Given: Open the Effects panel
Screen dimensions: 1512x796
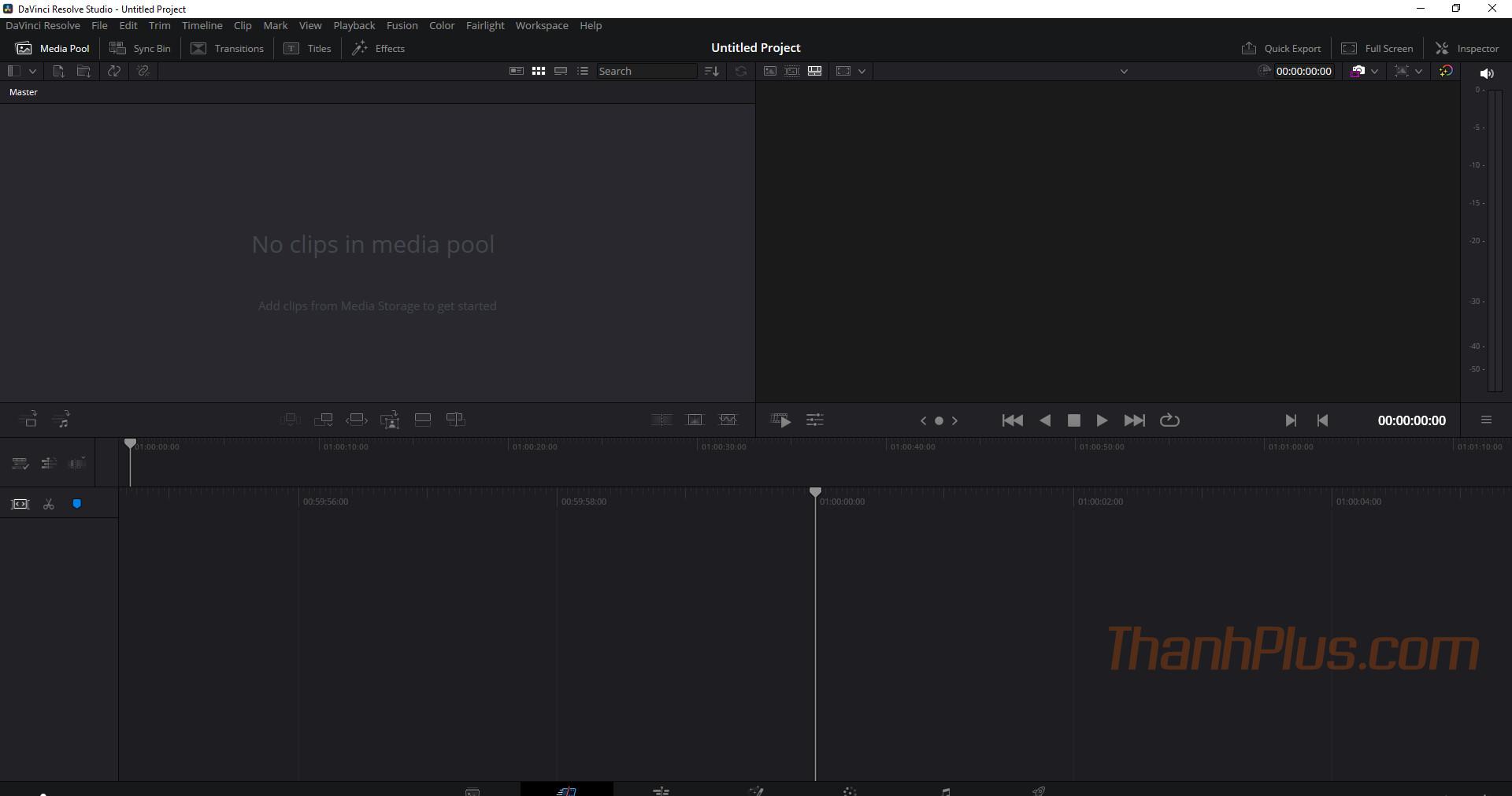Looking at the screenshot, I should [x=378, y=48].
